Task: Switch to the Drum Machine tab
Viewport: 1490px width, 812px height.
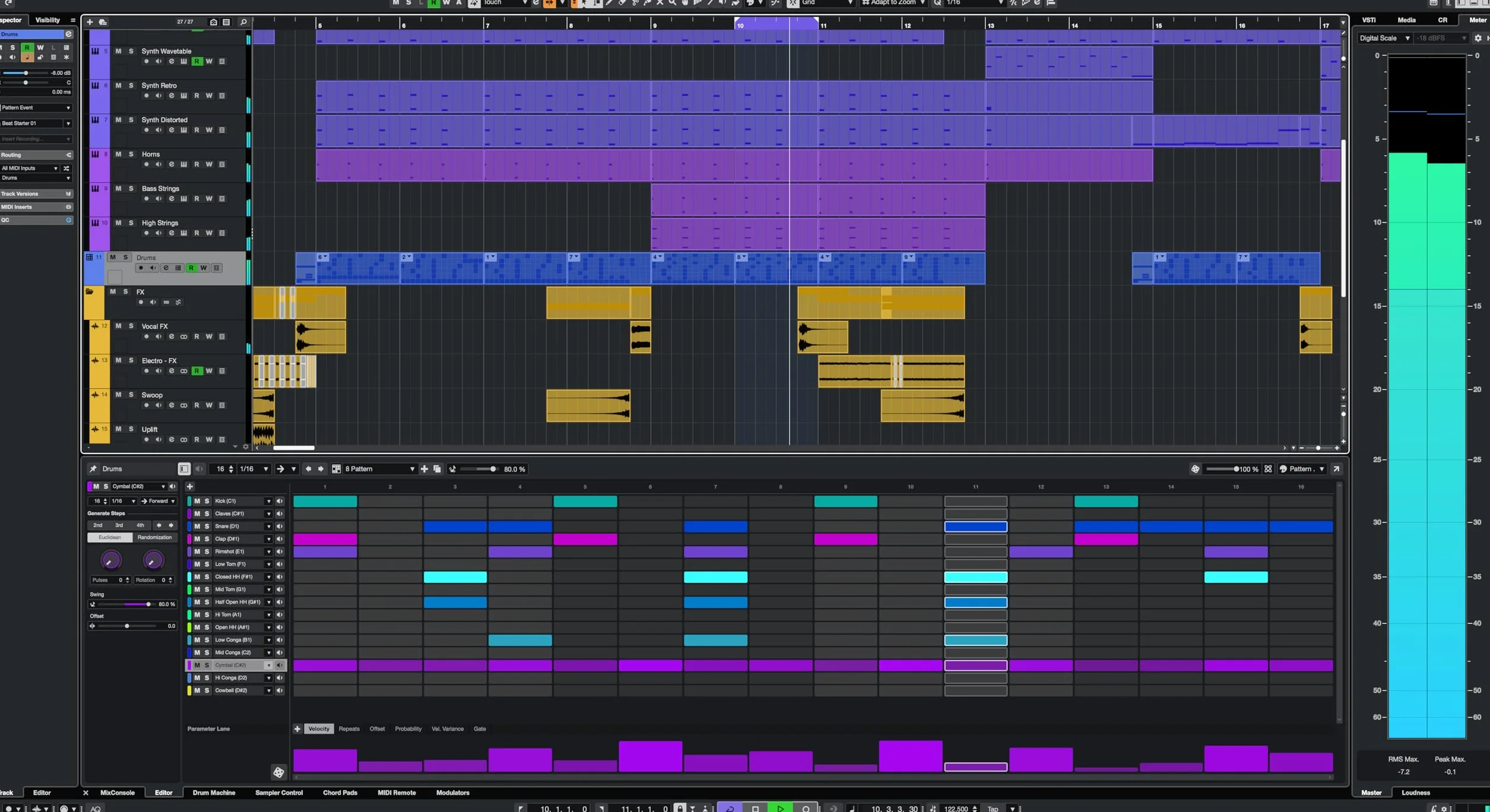Action: point(214,793)
